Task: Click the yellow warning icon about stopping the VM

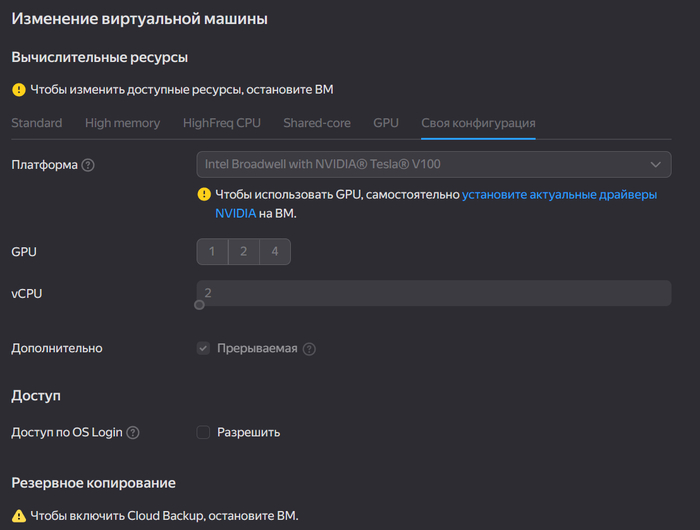Action: (x=19, y=90)
